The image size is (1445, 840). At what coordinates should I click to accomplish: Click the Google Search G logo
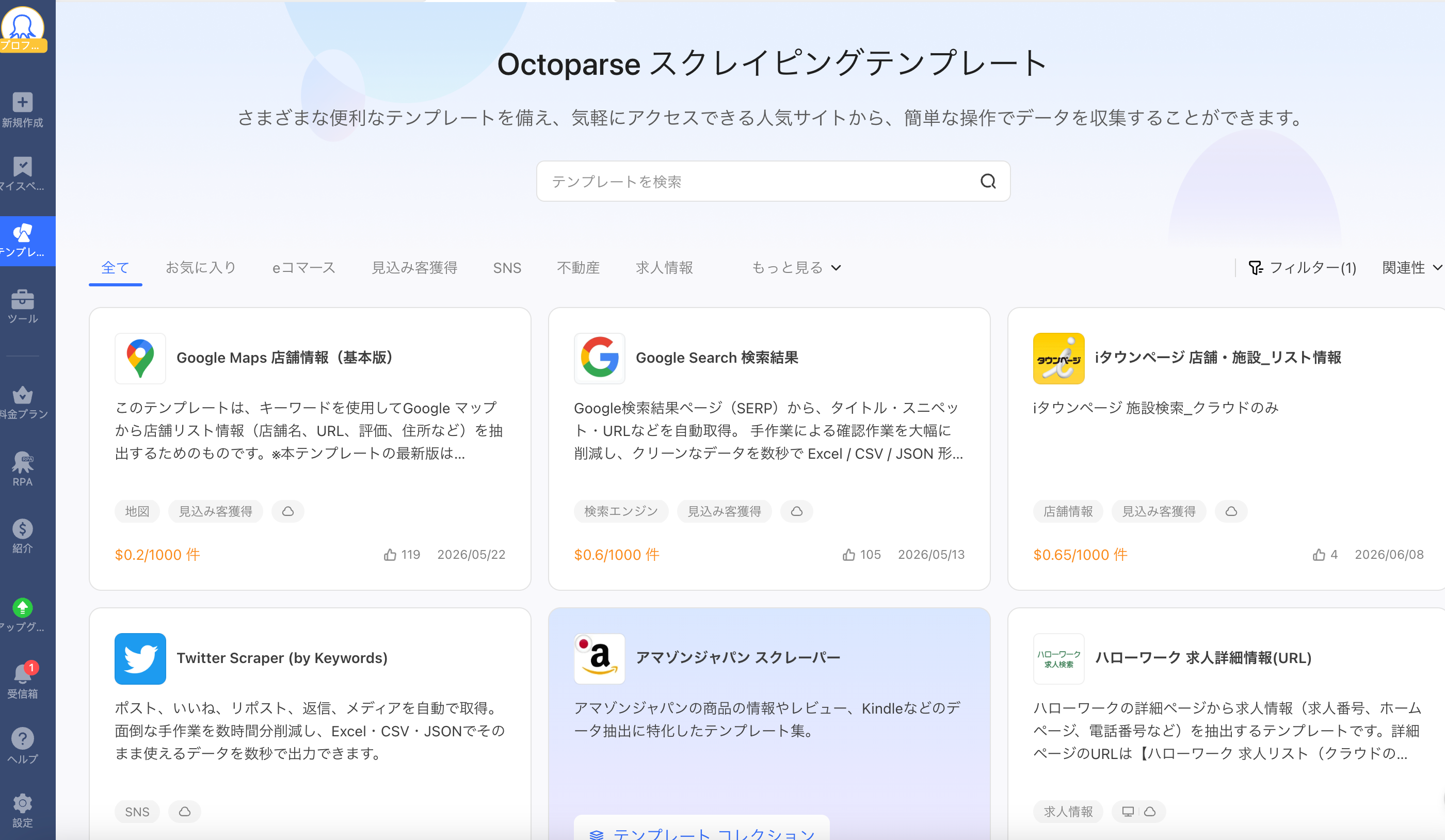pyautogui.click(x=599, y=359)
